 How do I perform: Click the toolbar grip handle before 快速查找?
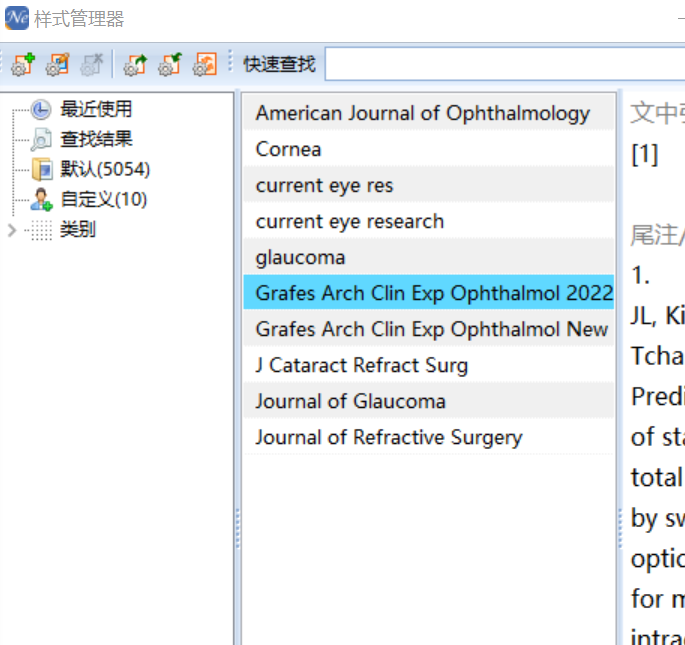coord(230,61)
